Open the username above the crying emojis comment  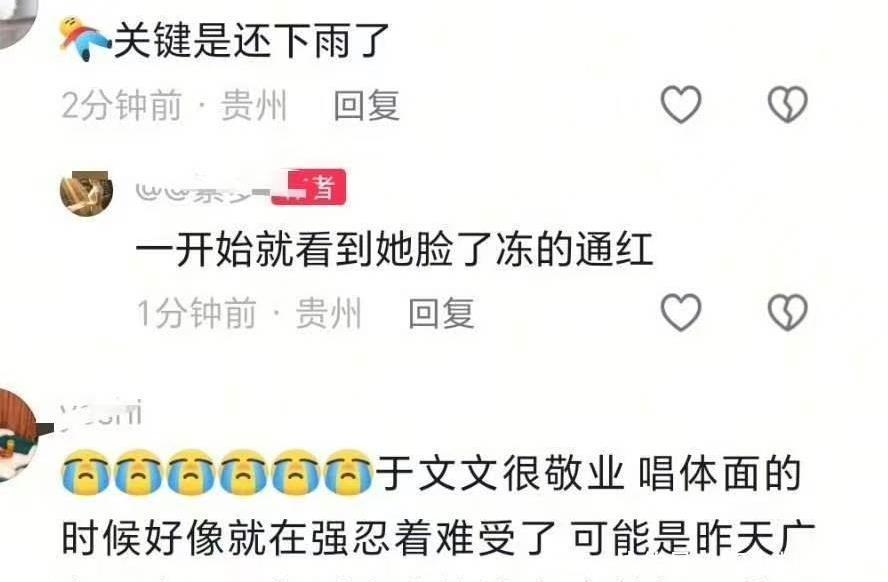(x=101, y=414)
